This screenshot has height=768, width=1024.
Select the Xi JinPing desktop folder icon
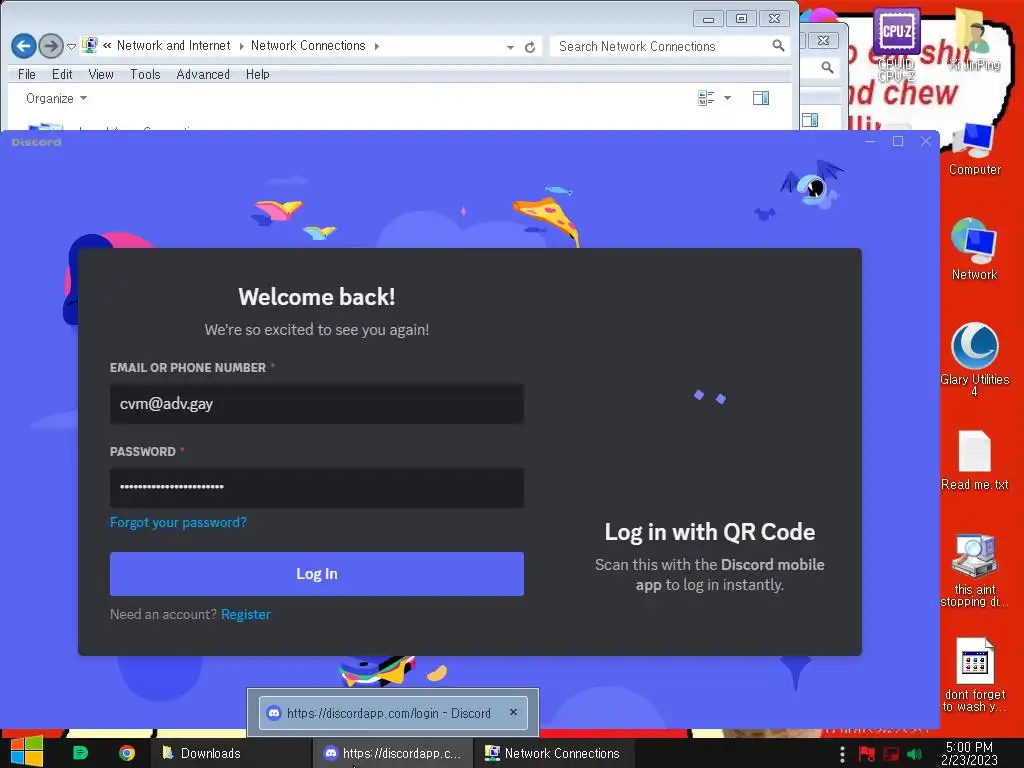(974, 40)
